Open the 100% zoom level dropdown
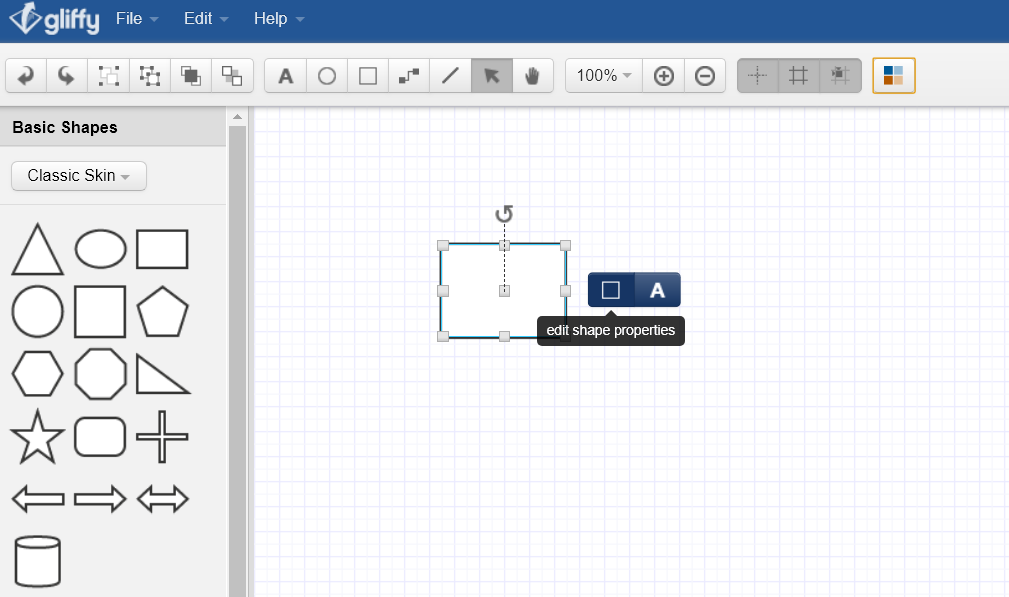 pos(604,76)
